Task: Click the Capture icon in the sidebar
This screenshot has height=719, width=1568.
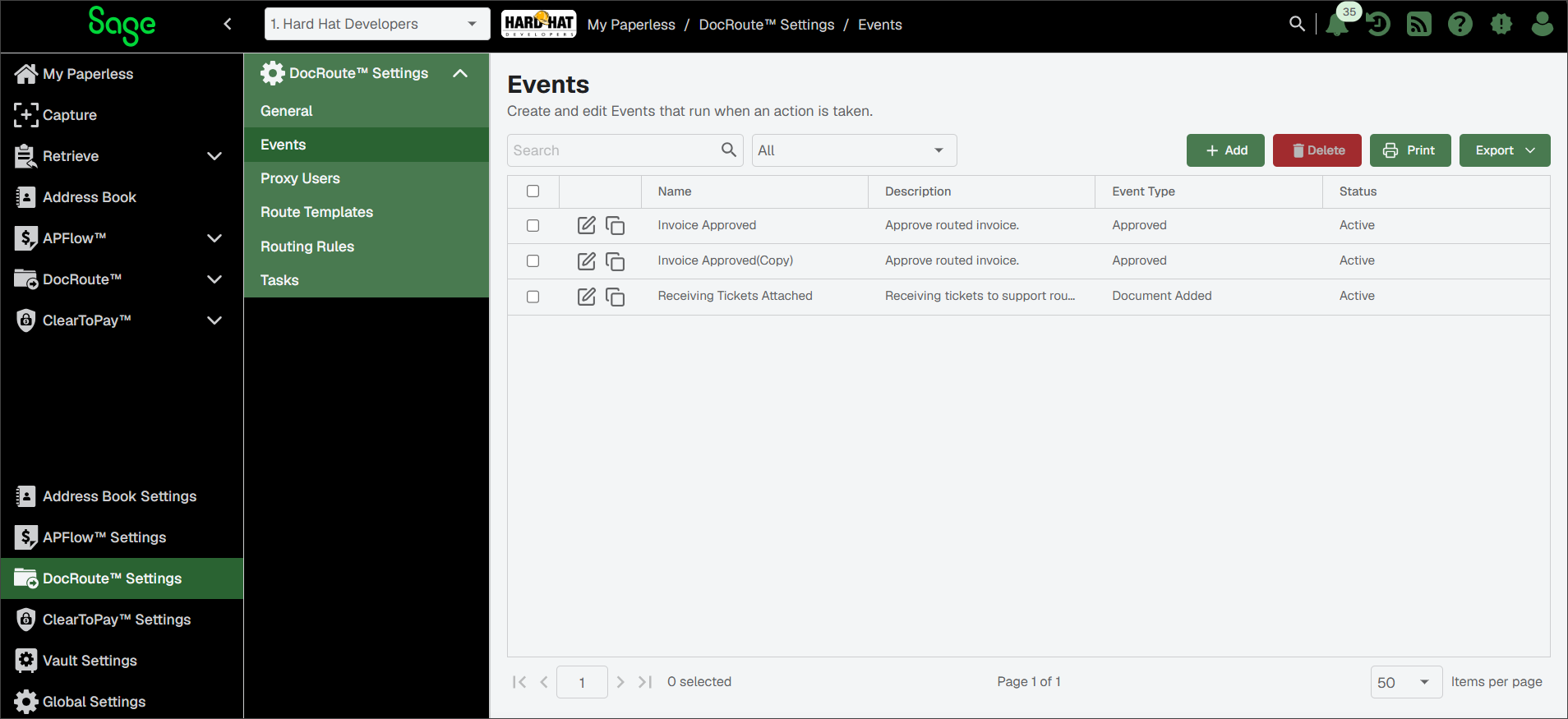Action: click(x=25, y=115)
